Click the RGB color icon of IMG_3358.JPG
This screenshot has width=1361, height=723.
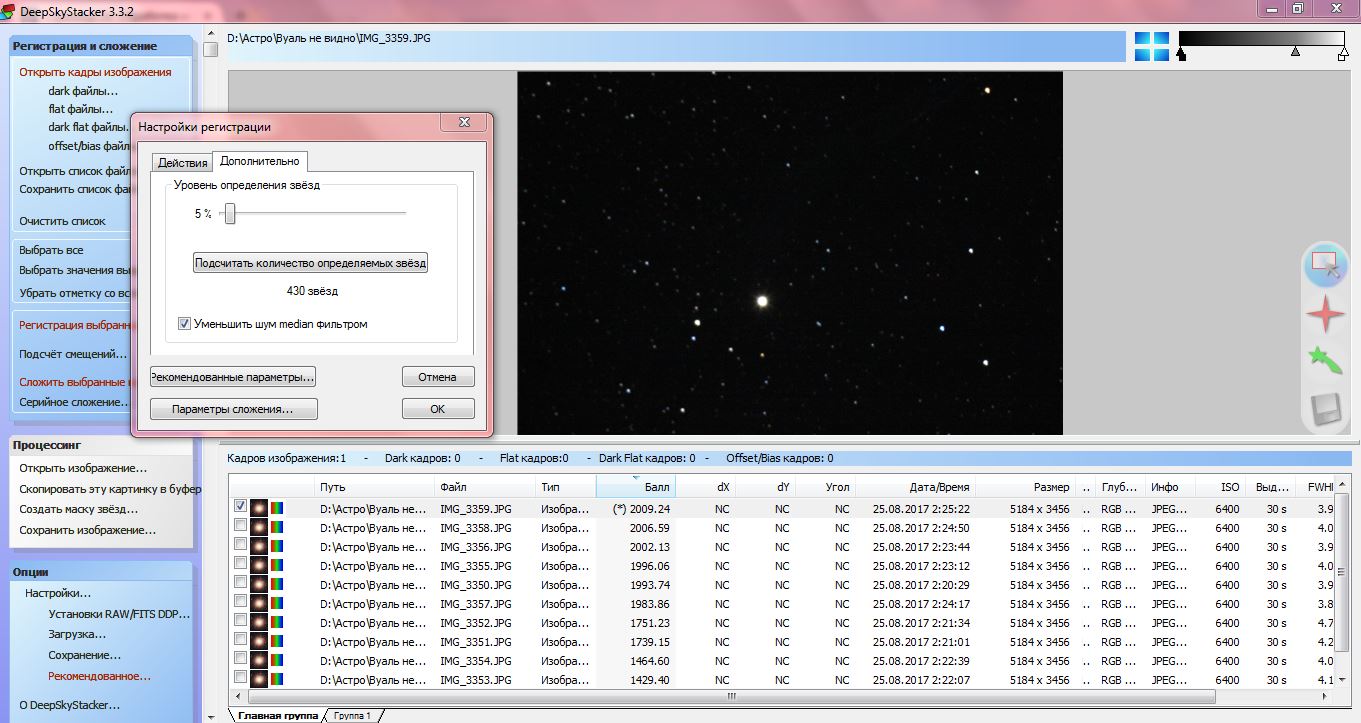[277, 528]
